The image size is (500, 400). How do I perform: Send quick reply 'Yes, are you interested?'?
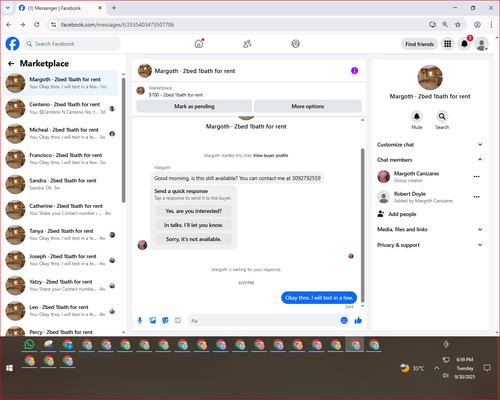point(194,211)
